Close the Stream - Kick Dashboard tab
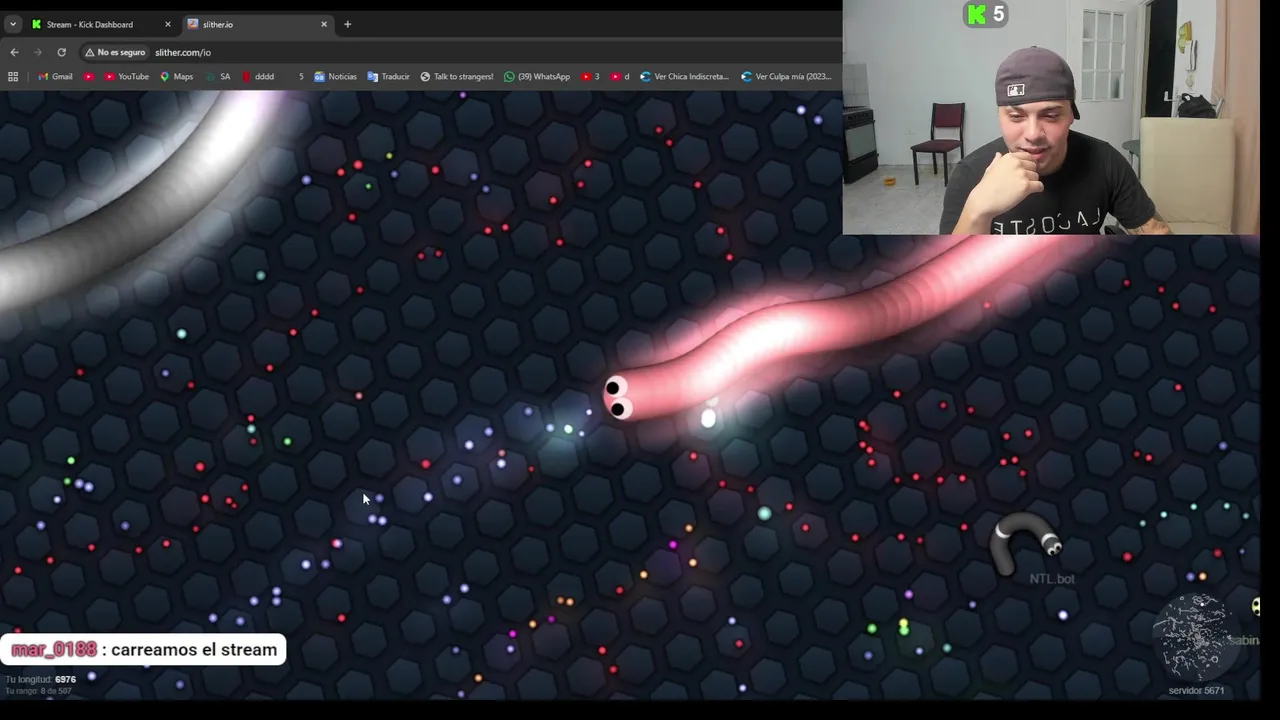Screen dimensions: 1280x720 pos(167,24)
